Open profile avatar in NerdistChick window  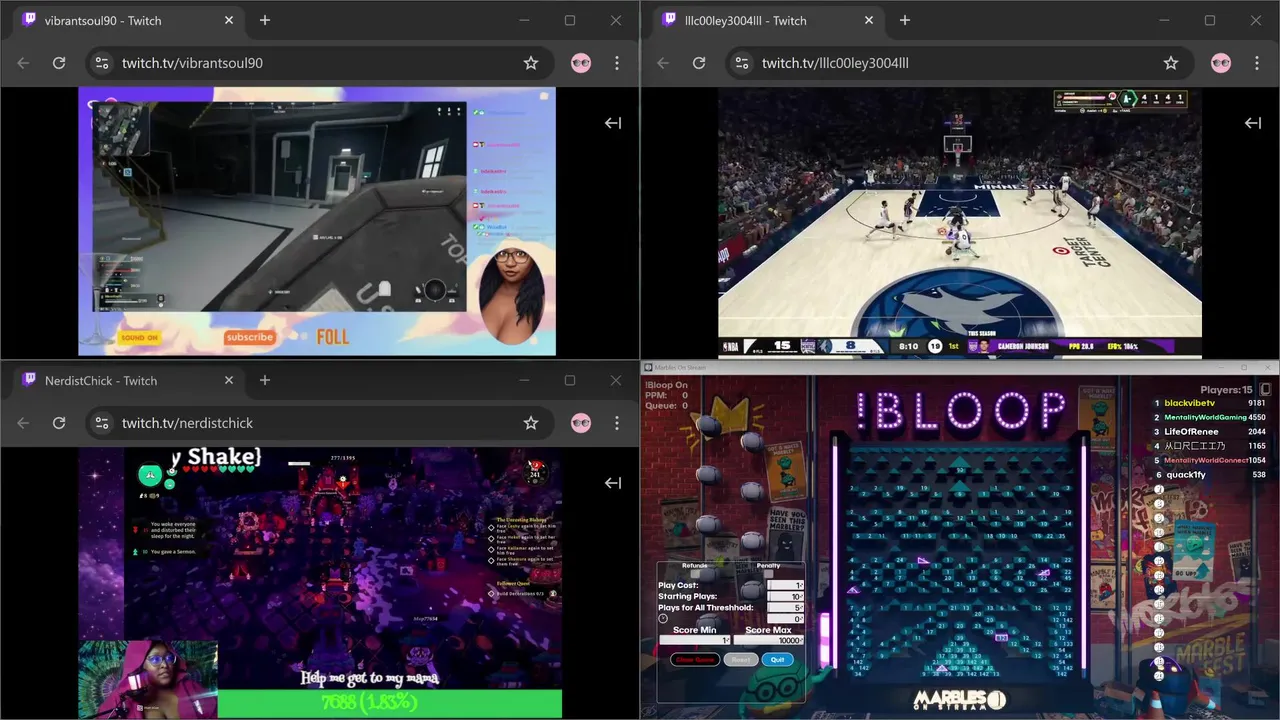pos(581,423)
